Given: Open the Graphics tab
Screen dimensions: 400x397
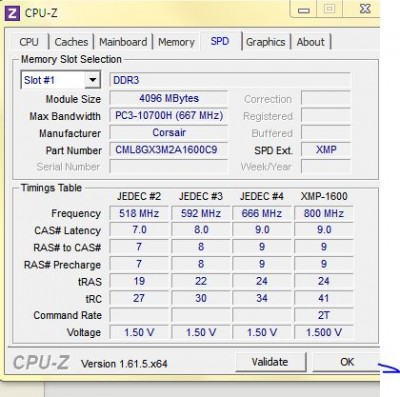Looking at the screenshot, I should pos(266,42).
